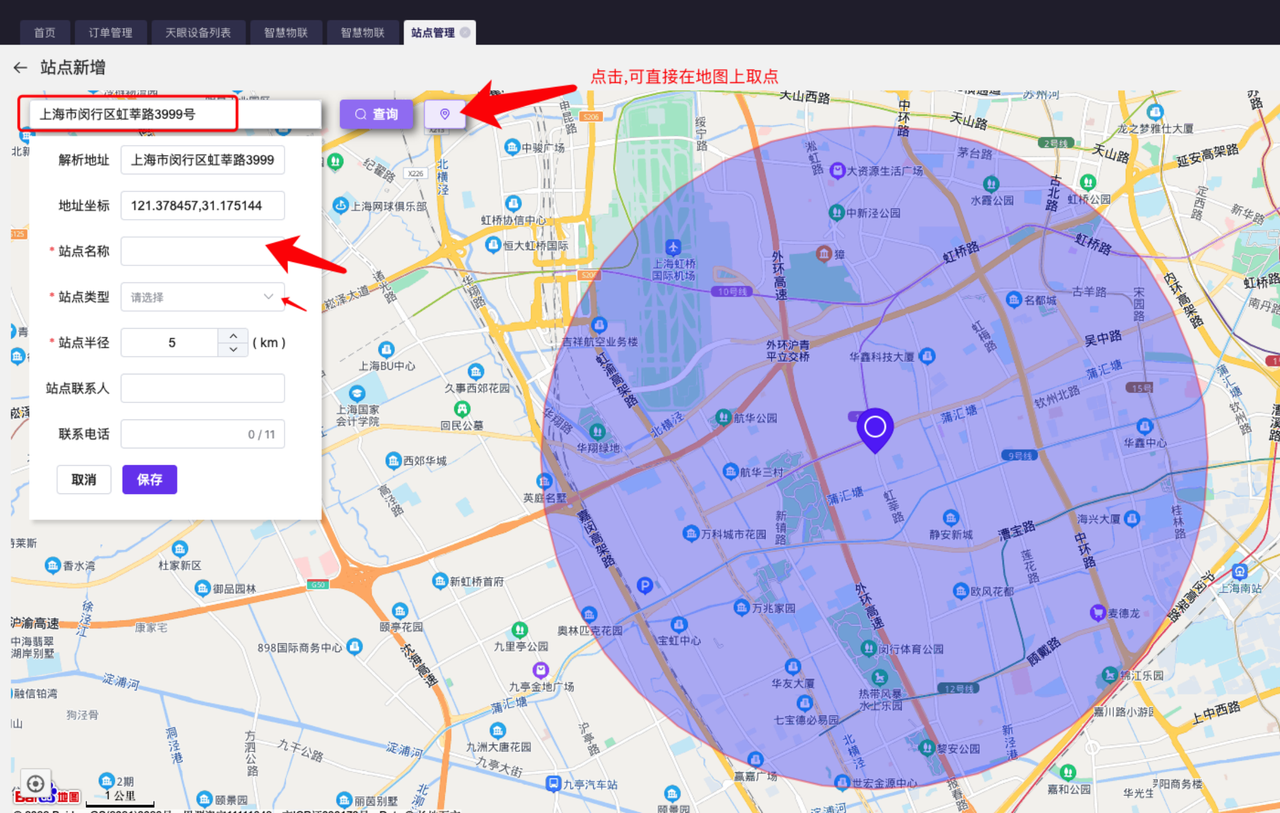Select the 大资源生活广场 shopping icon
Image resolution: width=1280 pixels, height=813 pixels.
coord(836,171)
